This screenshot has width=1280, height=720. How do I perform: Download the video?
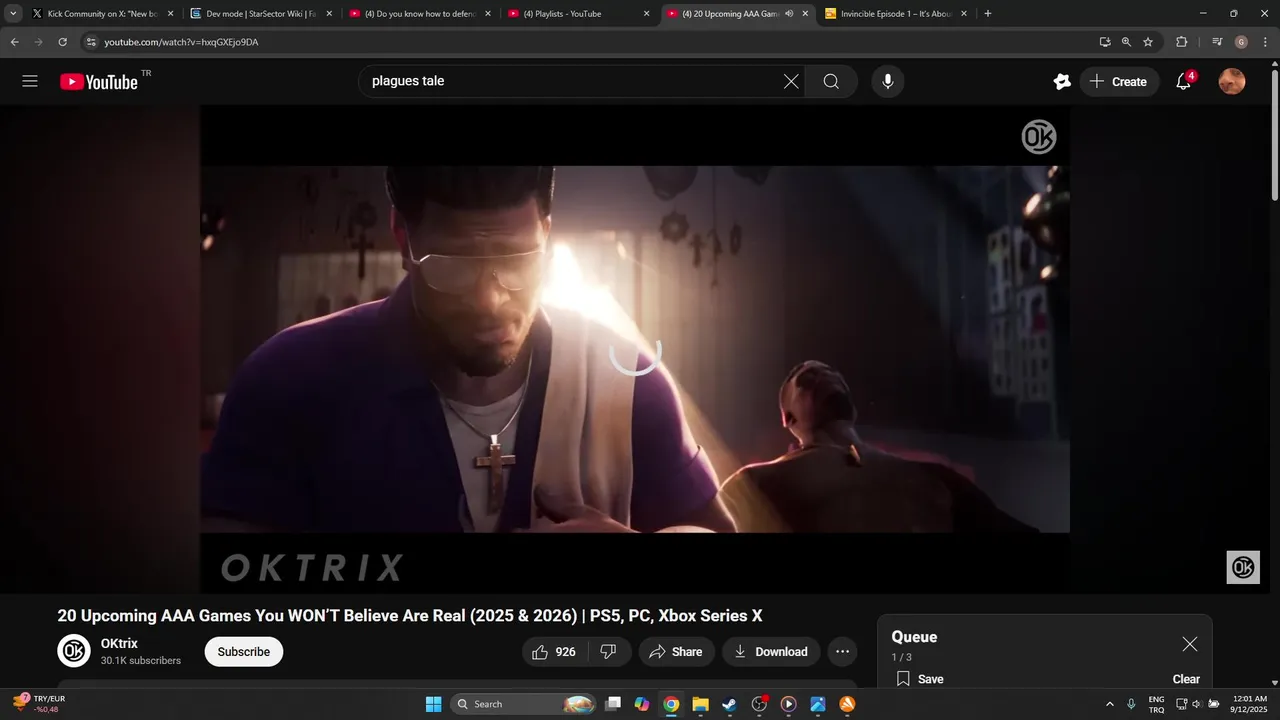(x=771, y=652)
